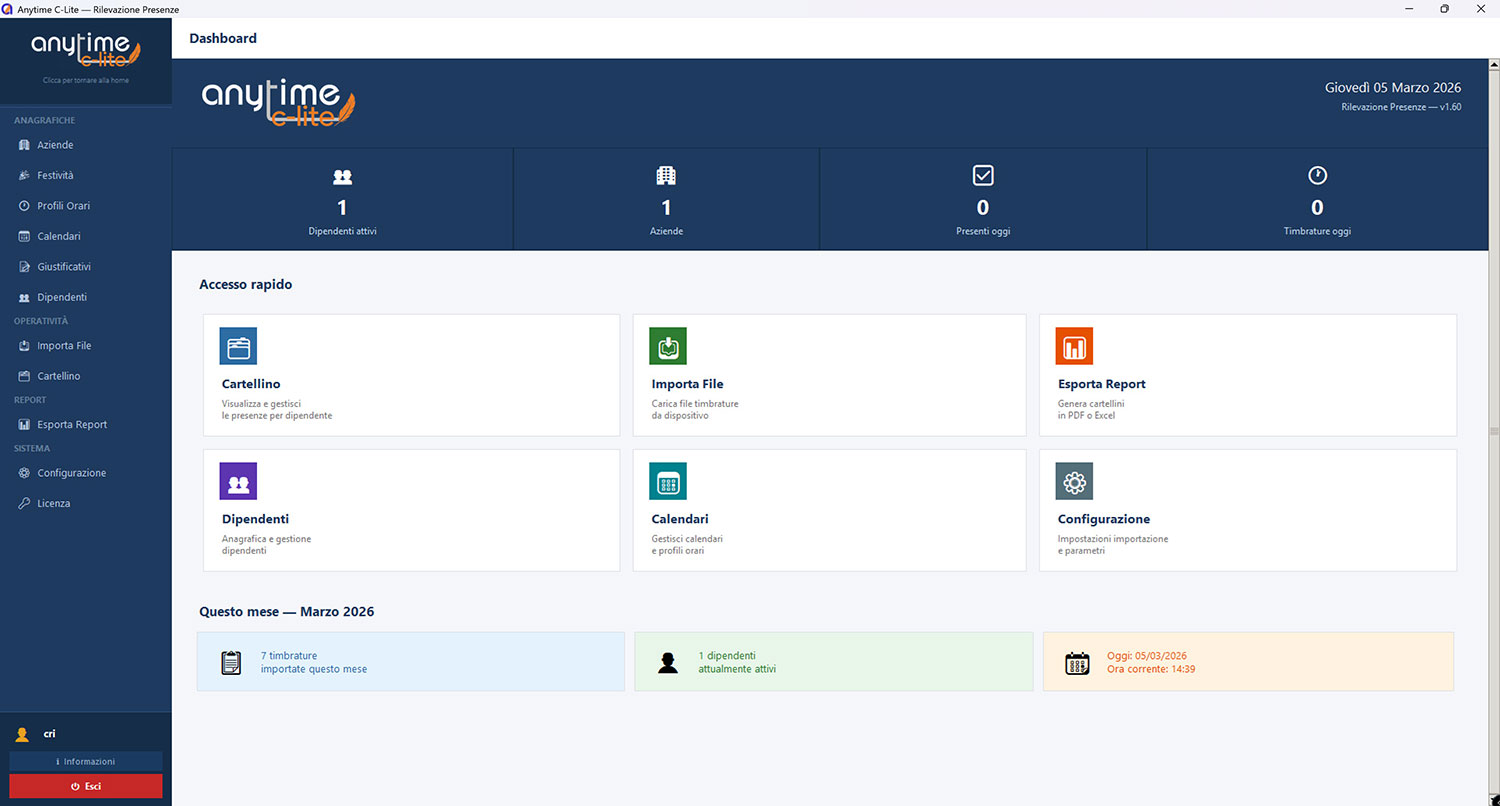Click the Informazioni button

click(86, 762)
